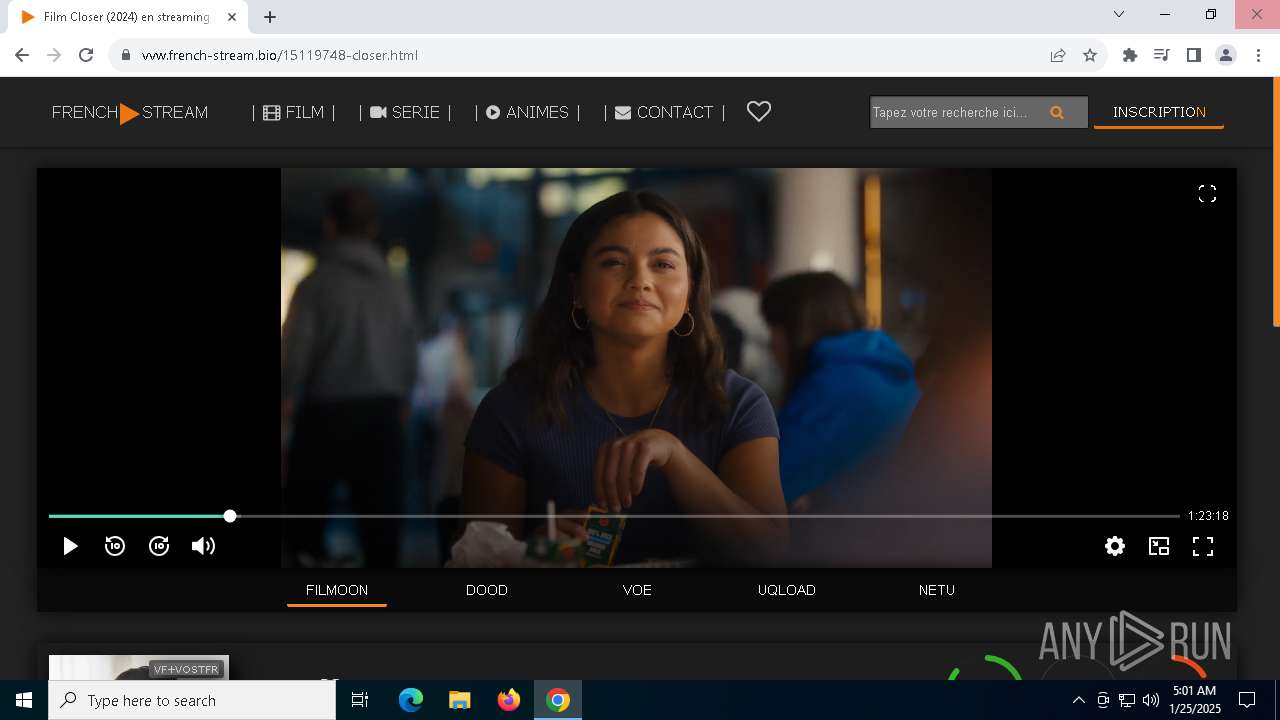
Task: Reload the current page
Action: [86, 55]
